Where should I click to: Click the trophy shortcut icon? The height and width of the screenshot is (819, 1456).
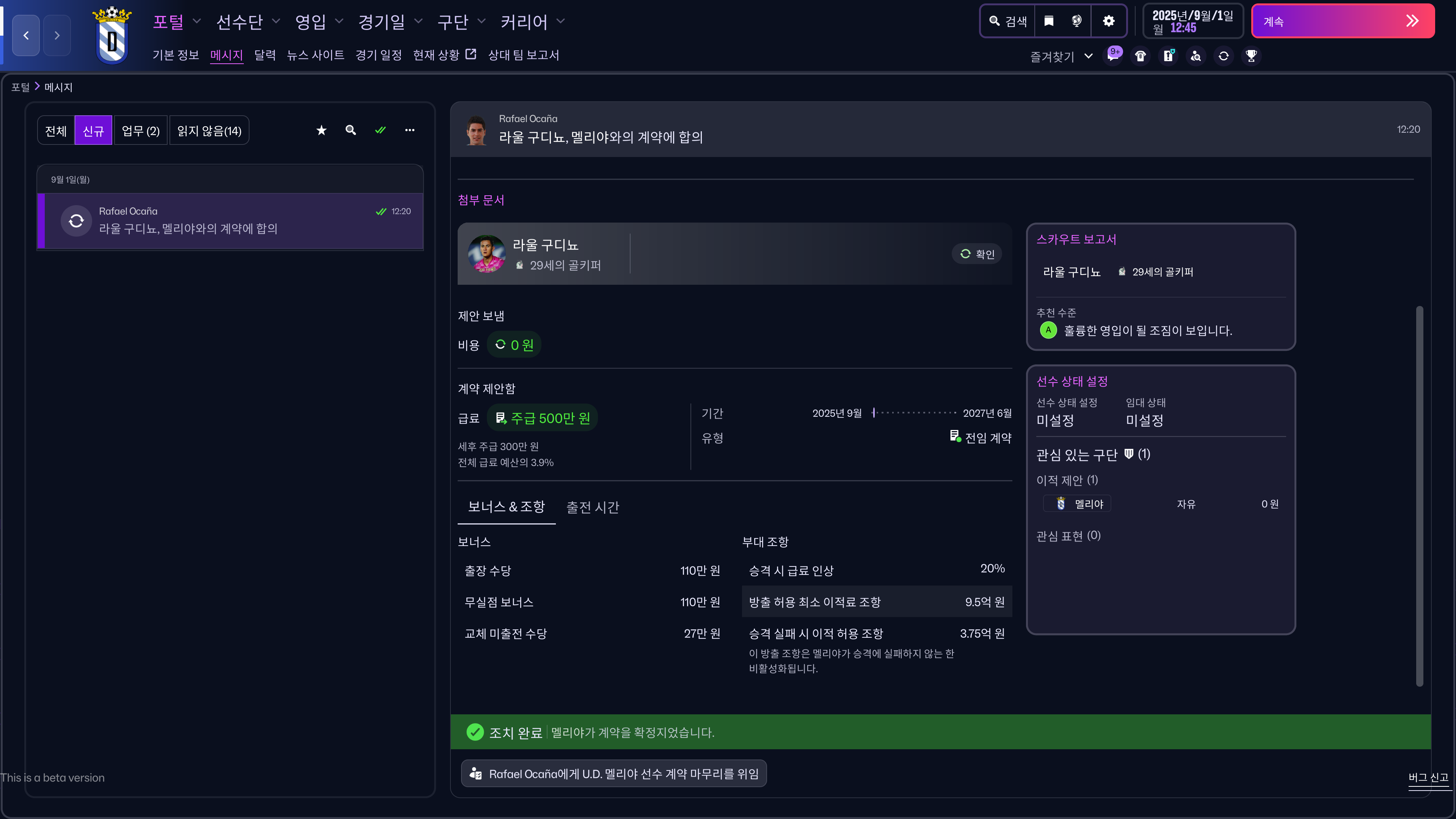point(1251,56)
